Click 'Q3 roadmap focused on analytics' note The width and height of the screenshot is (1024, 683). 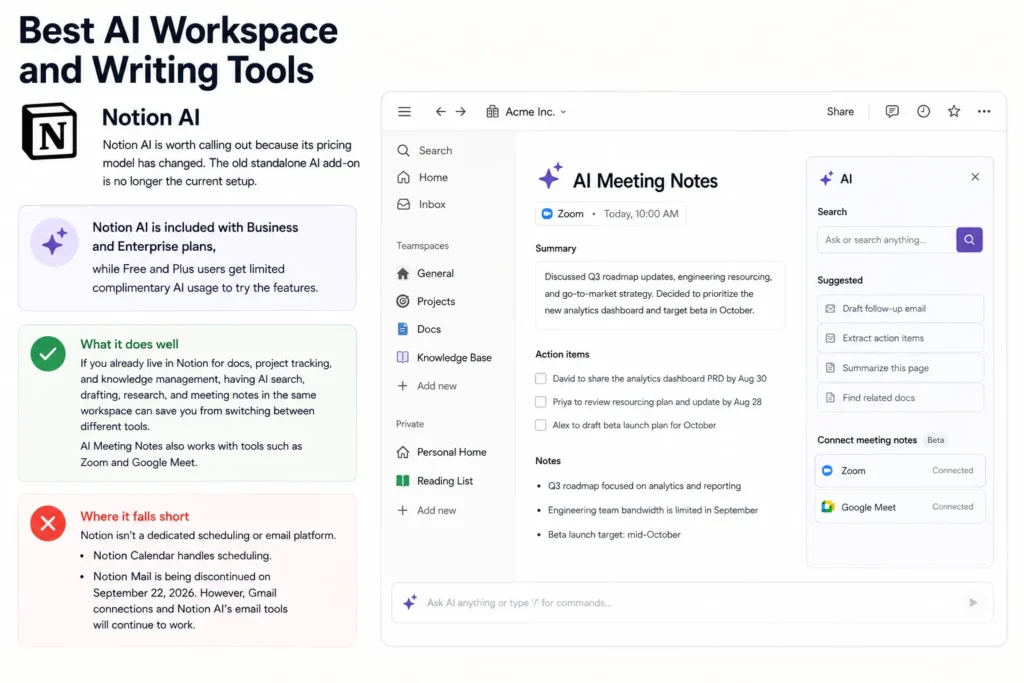pyautogui.click(x=644, y=486)
